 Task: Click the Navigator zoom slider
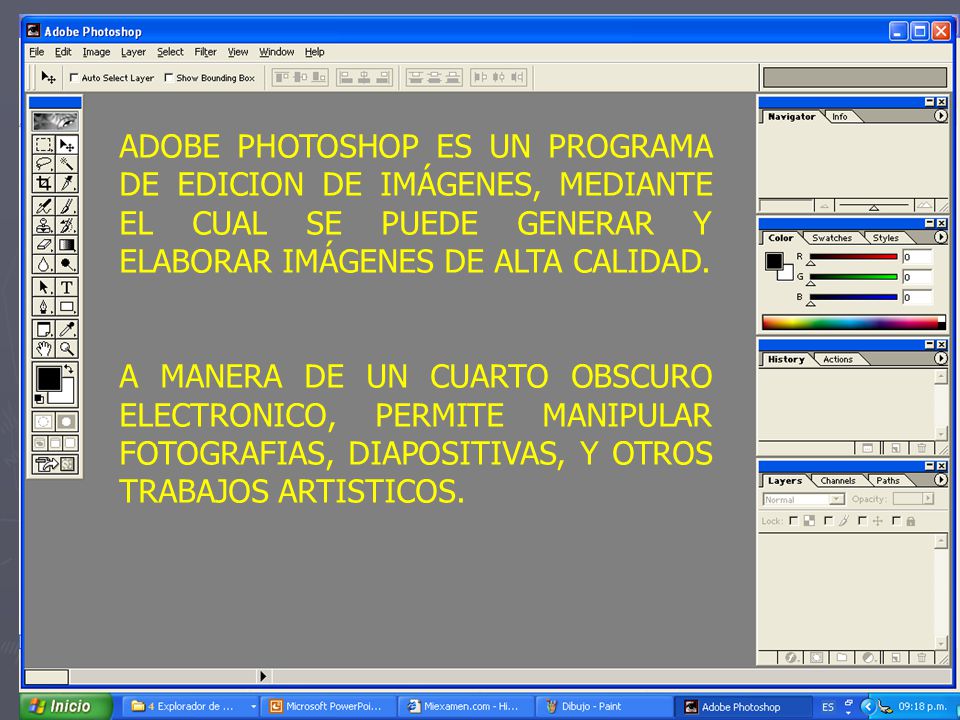[873, 206]
